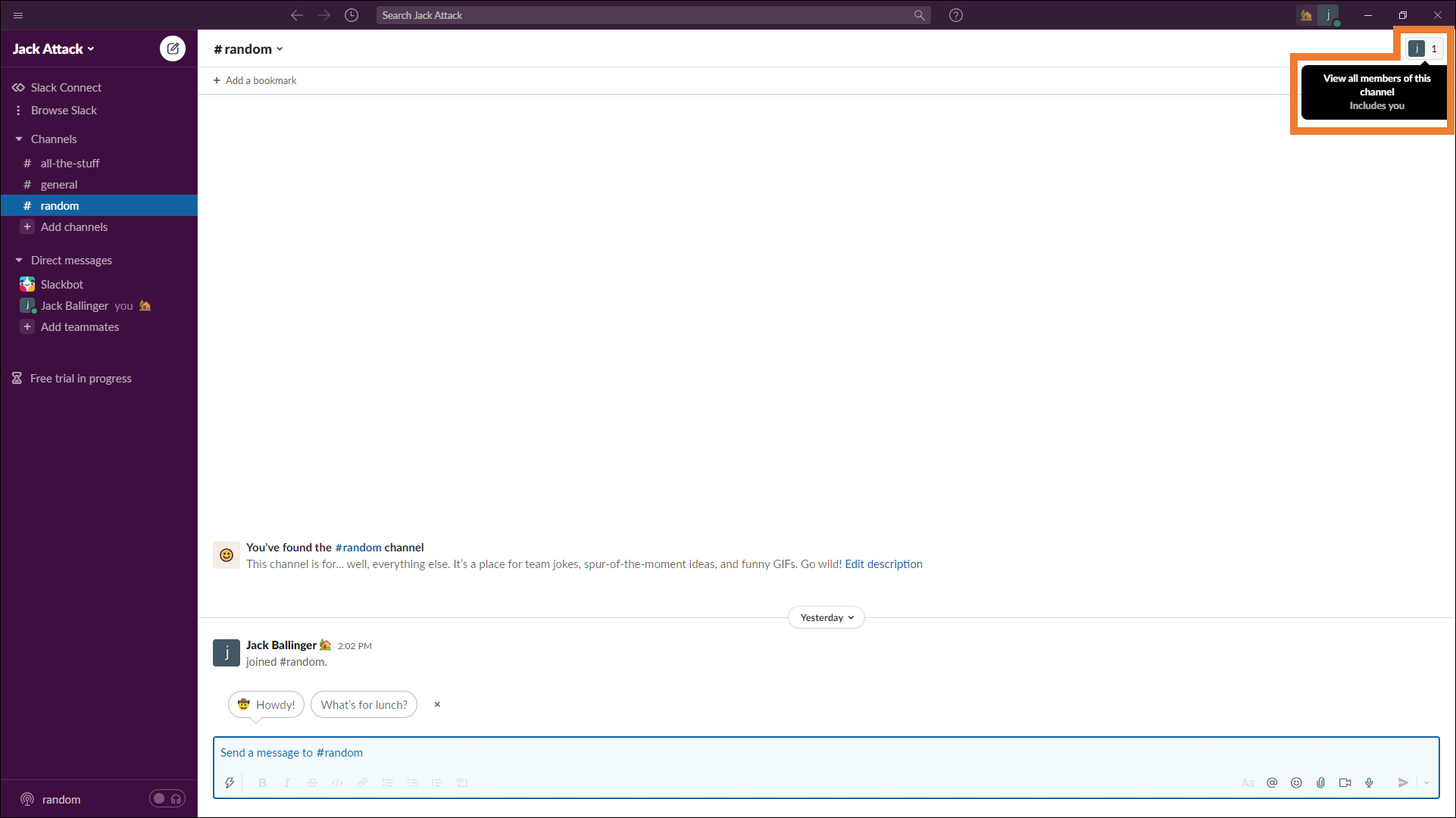Toggle the Aa formatting toolbar visibility
The image size is (1456, 818).
click(1248, 783)
